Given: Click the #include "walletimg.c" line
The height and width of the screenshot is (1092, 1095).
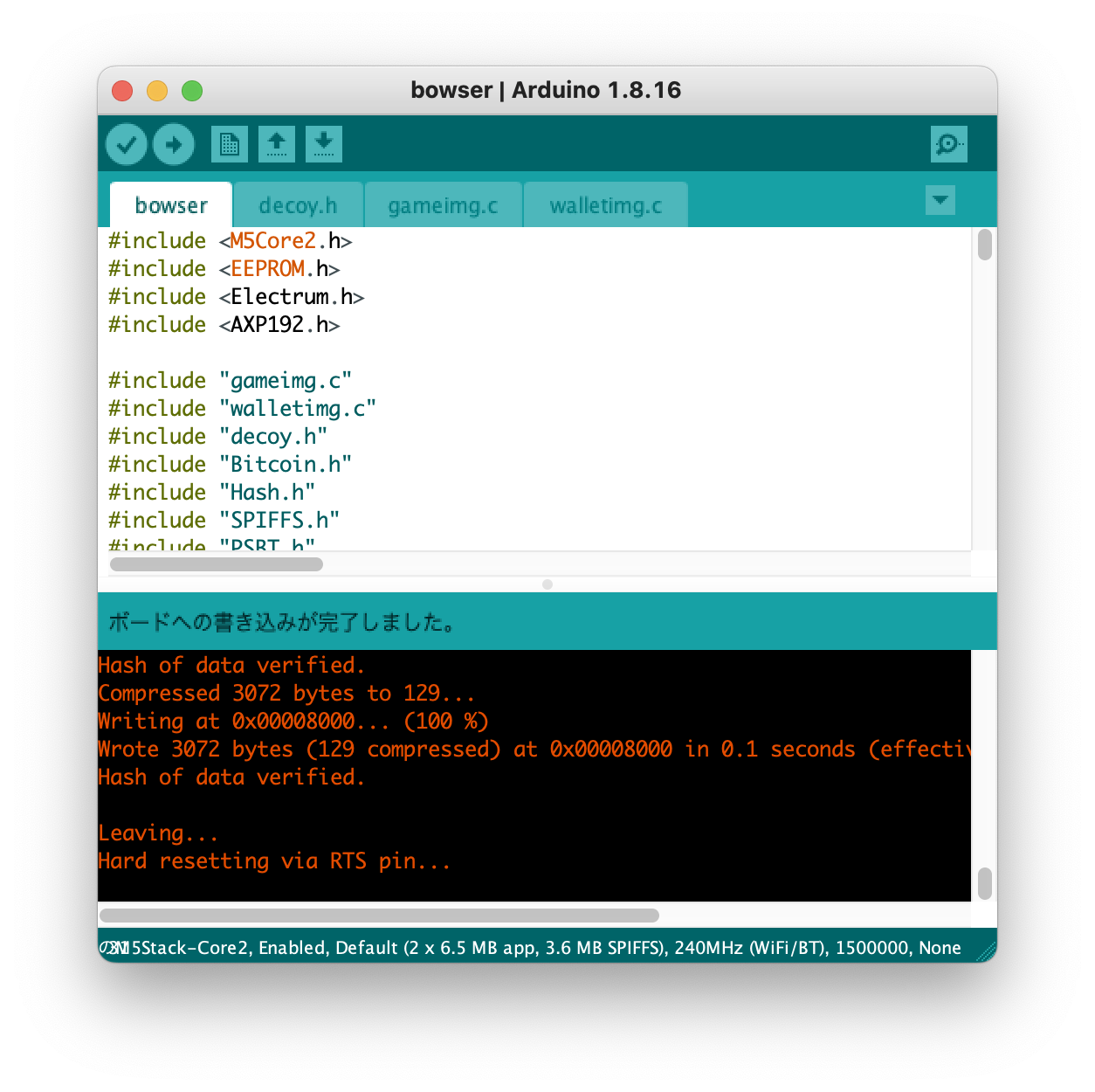Looking at the screenshot, I should 243,409.
